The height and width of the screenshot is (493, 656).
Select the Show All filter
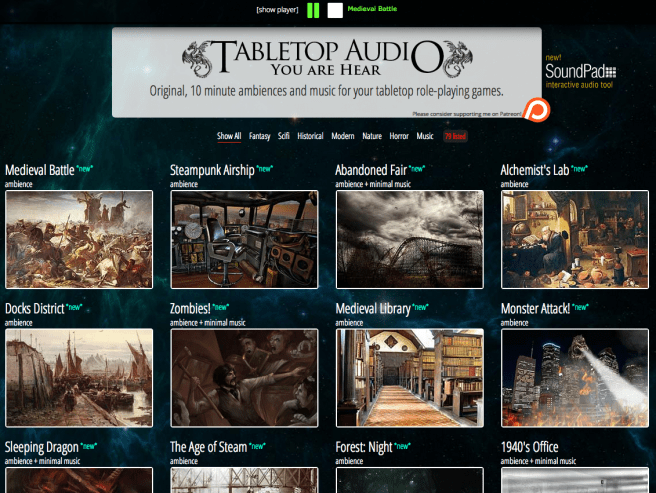point(229,136)
